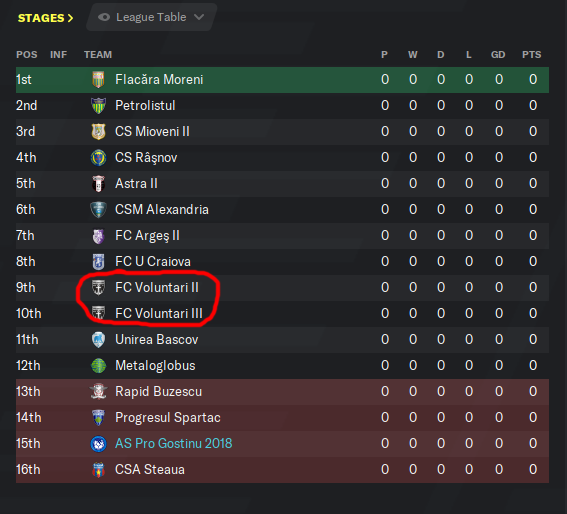Expand the League Table view dropdown
The image size is (567, 514).
[151, 17]
